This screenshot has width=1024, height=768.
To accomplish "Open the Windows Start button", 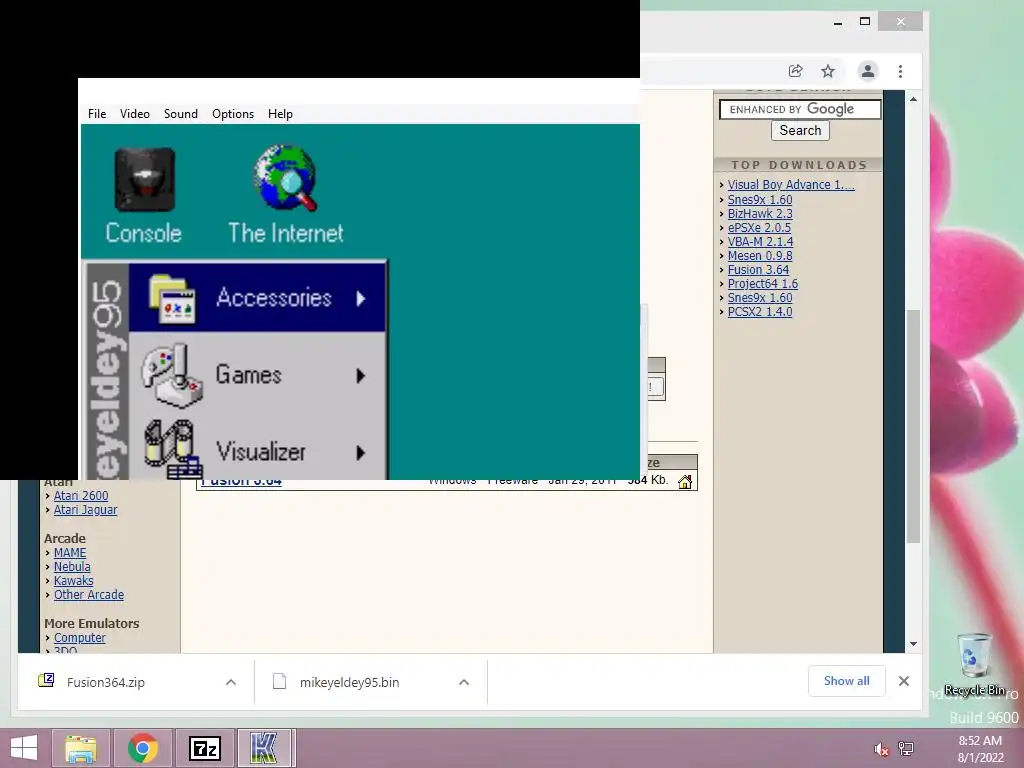I will coord(24,748).
